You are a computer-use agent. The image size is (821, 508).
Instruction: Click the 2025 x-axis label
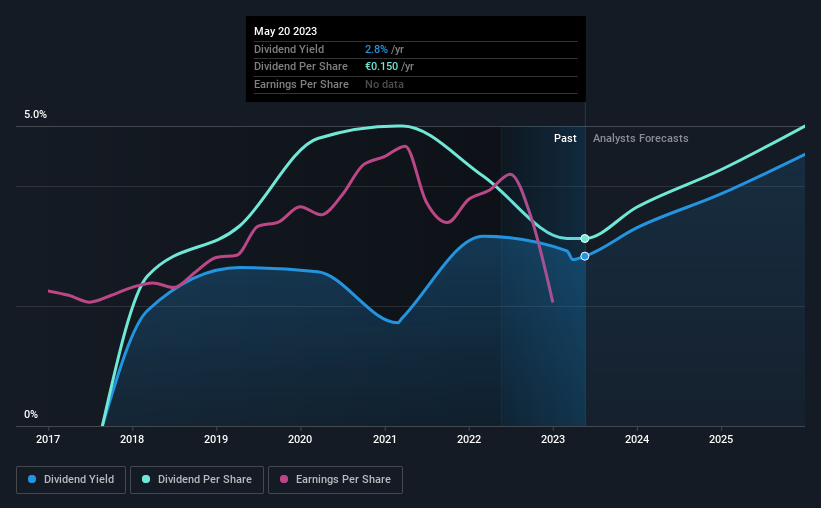[x=721, y=439]
